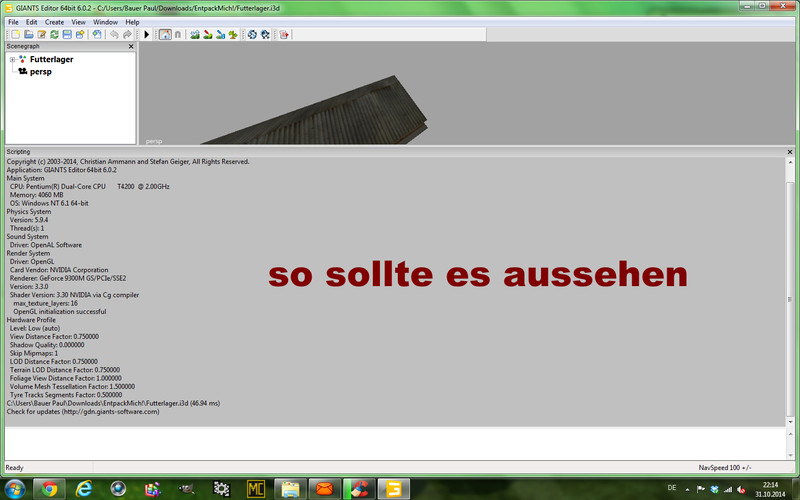800x500 pixels.
Task: Open the Help menu
Action: tap(132, 22)
